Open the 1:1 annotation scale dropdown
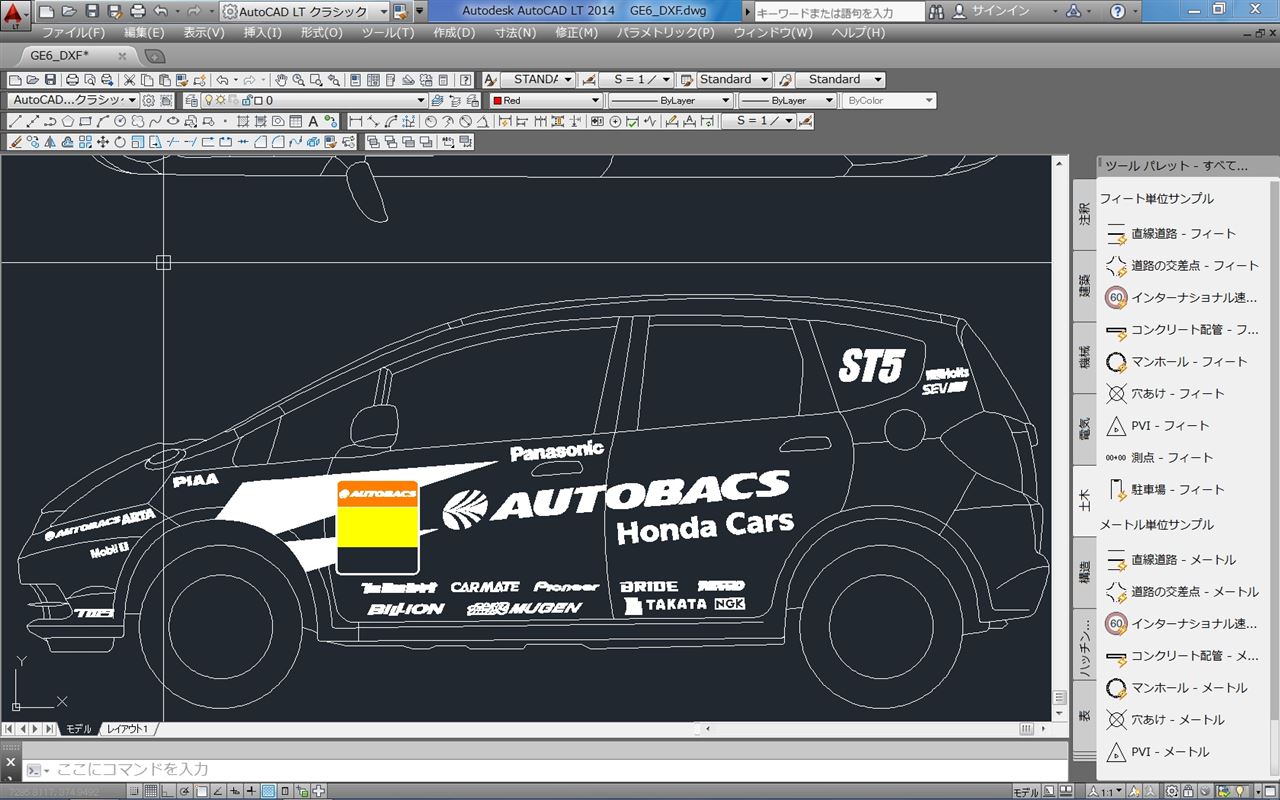This screenshot has width=1280, height=800. pyautogui.click(x=1105, y=791)
